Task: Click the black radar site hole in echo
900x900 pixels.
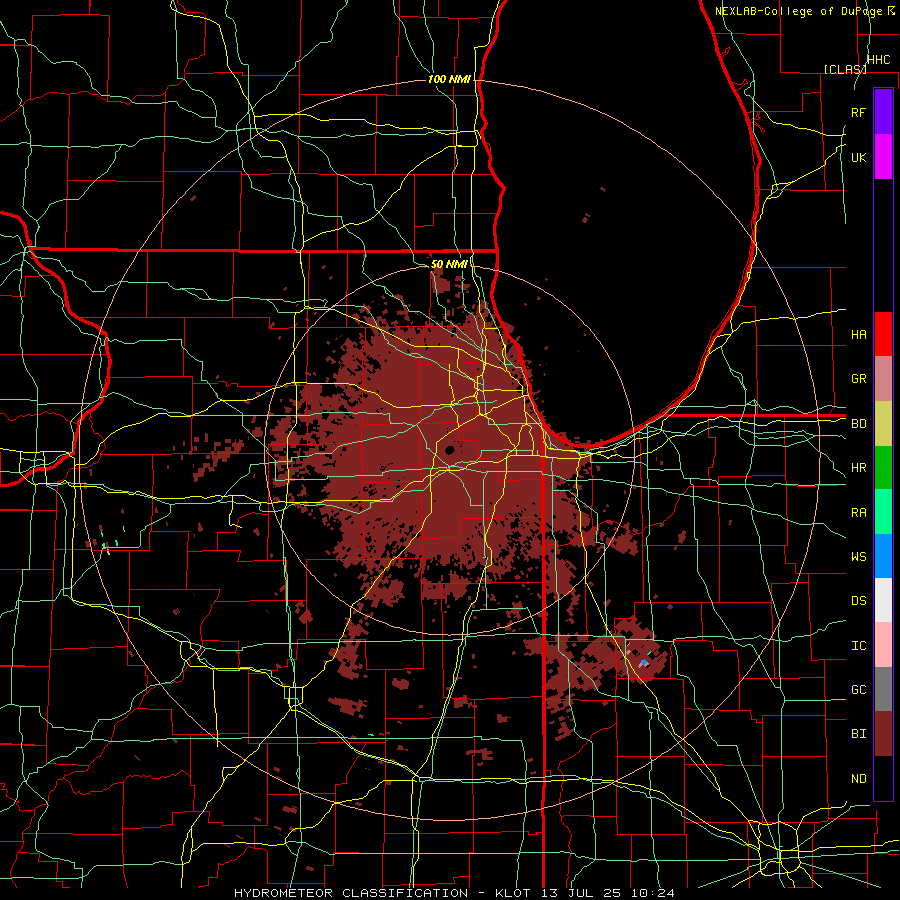Action: pos(449,449)
